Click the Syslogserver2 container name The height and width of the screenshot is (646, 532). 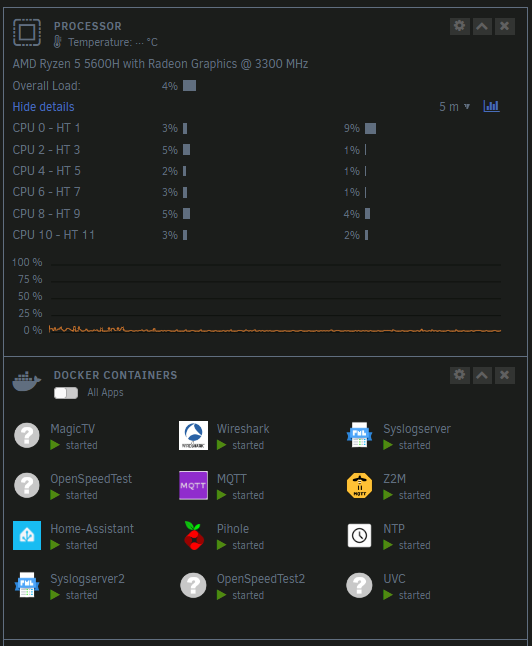click(87, 579)
